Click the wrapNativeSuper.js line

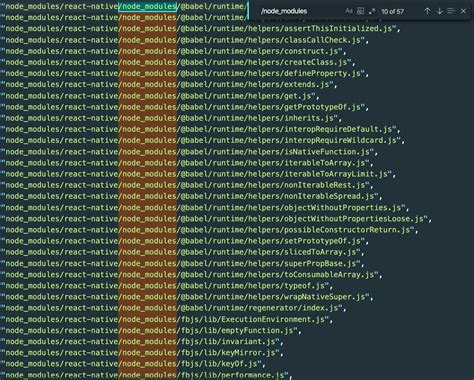coord(187,297)
